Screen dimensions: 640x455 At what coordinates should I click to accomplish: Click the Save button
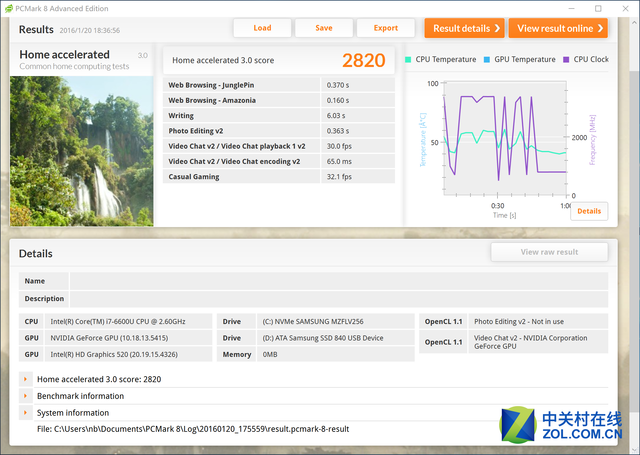coord(324,28)
